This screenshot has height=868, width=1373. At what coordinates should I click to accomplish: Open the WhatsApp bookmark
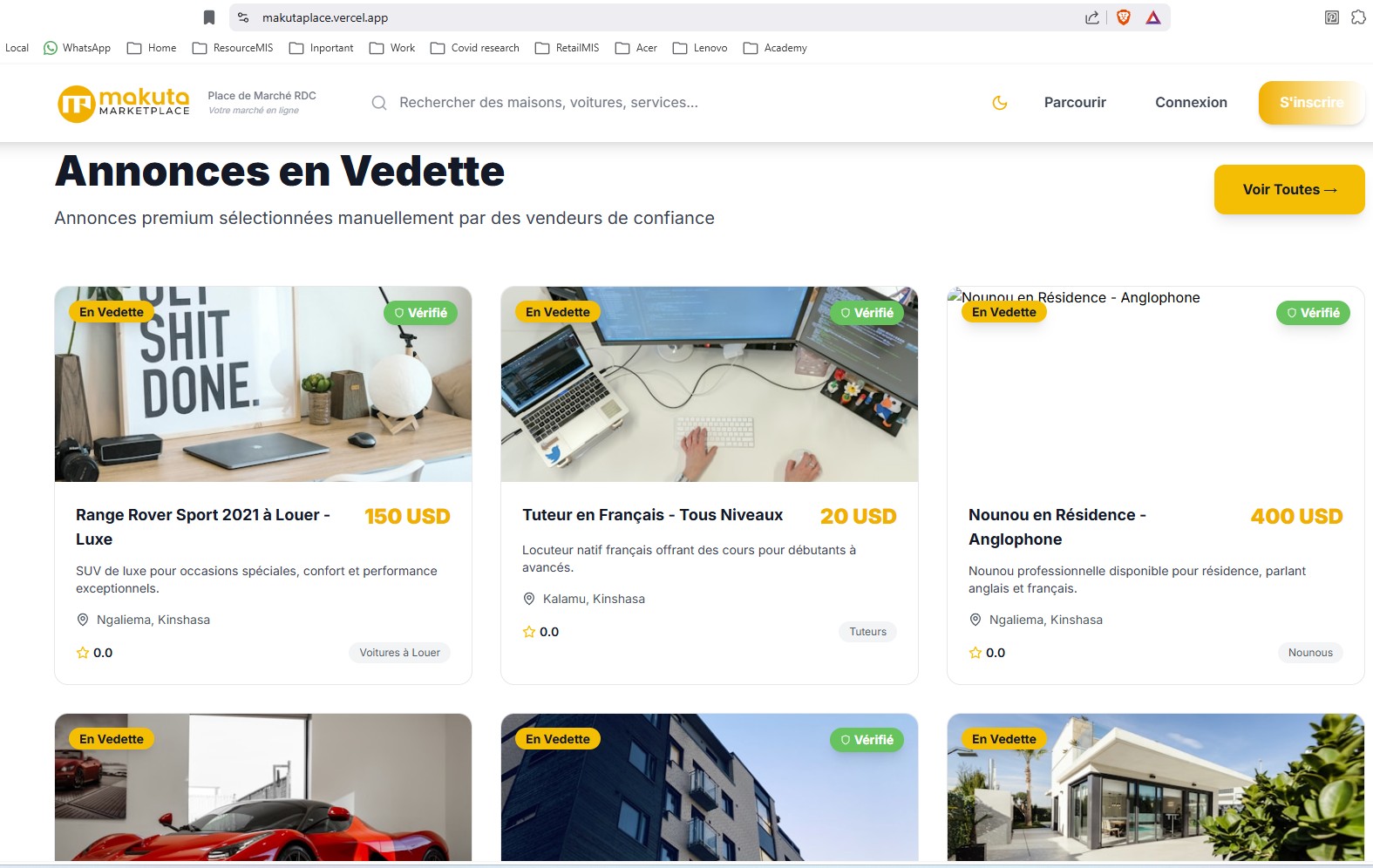78,48
